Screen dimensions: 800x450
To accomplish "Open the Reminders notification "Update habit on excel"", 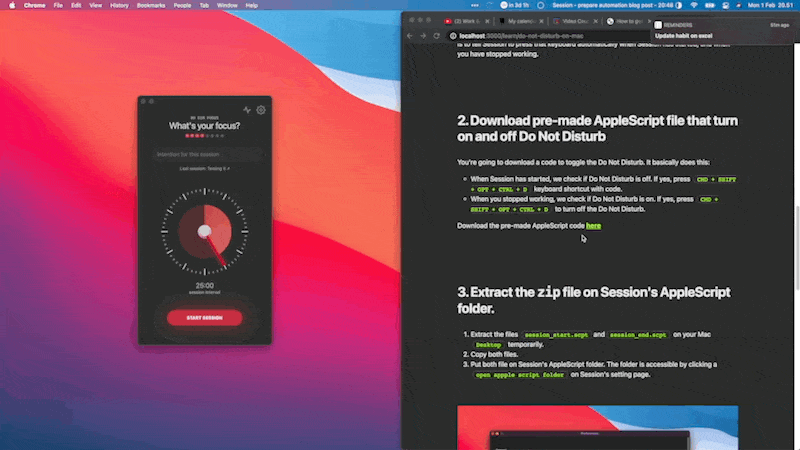I will click(x=723, y=31).
